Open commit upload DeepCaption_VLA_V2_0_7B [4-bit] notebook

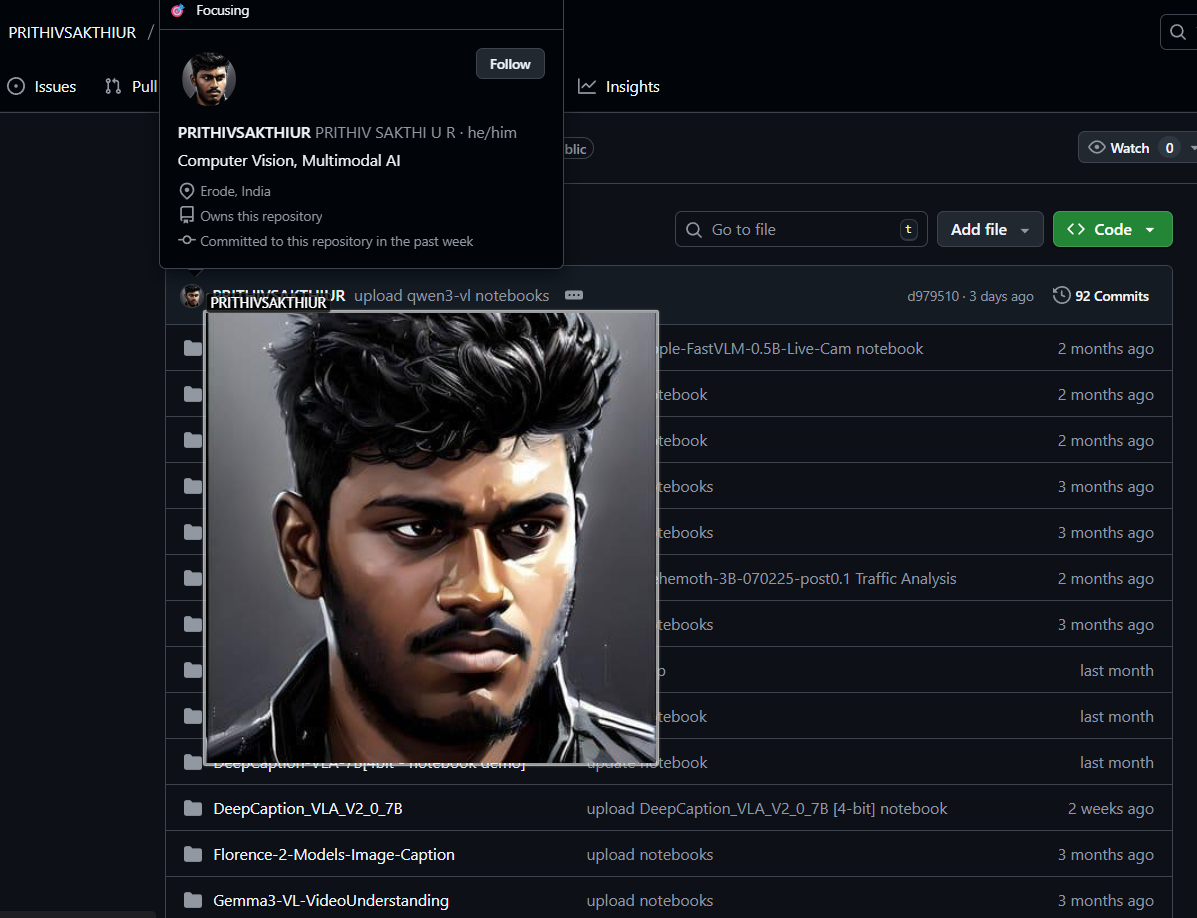tap(766, 809)
